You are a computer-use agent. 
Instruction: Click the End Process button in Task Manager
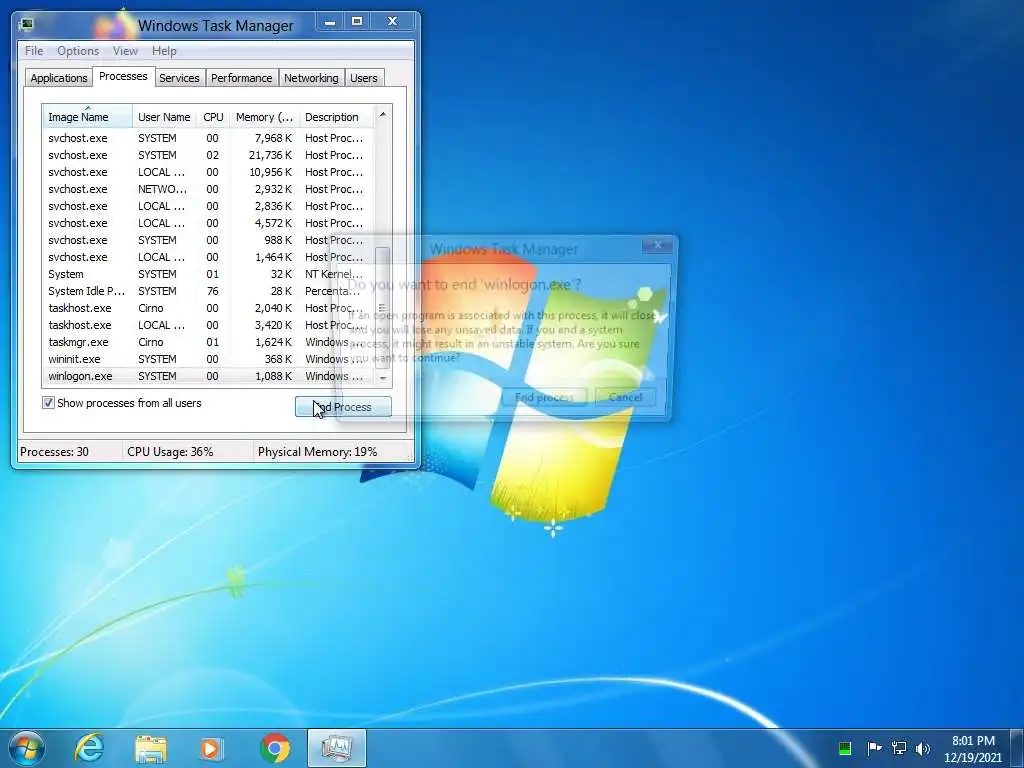[x=344, y=407]
